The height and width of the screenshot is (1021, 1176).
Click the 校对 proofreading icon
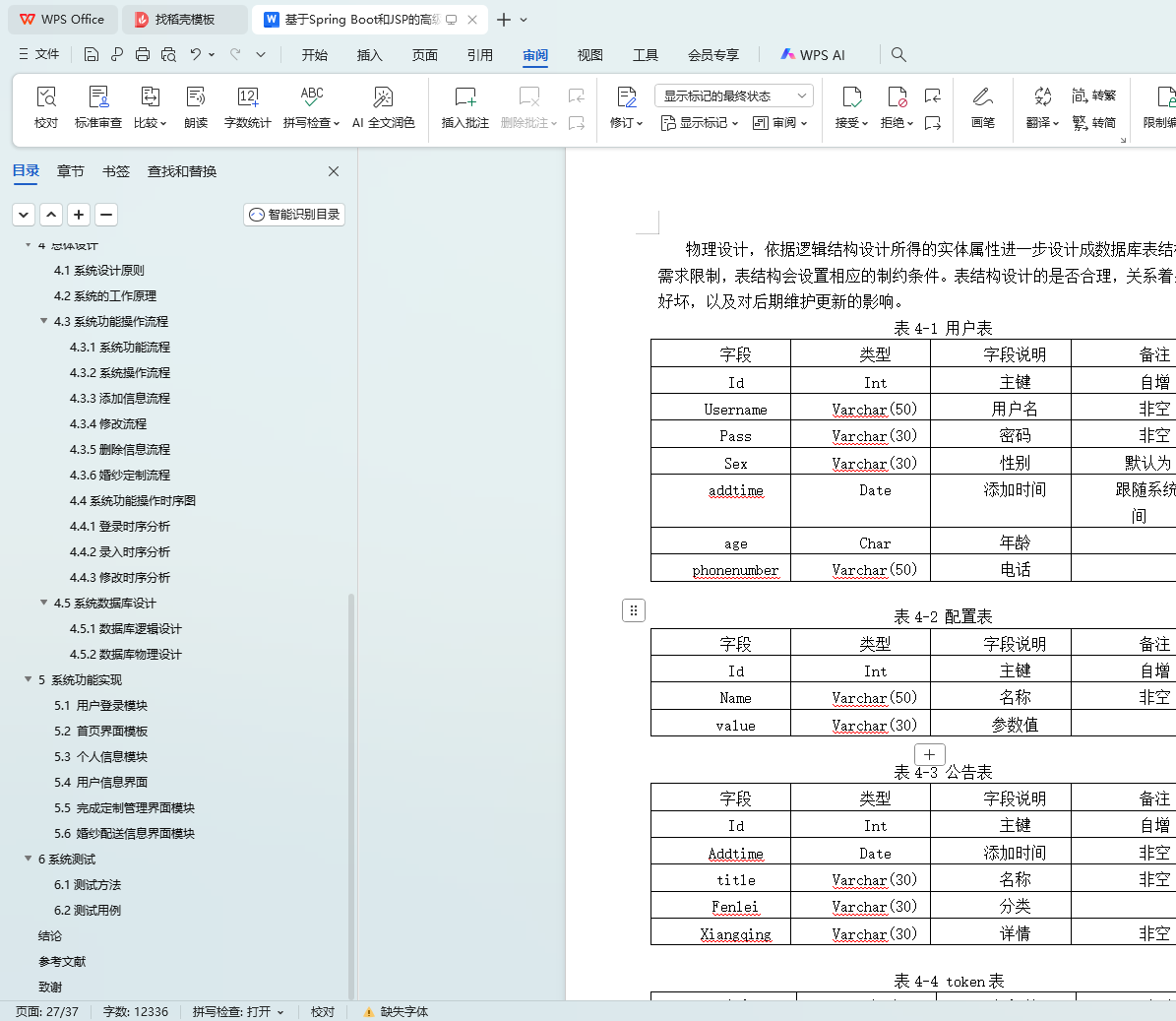pos(45,106)
